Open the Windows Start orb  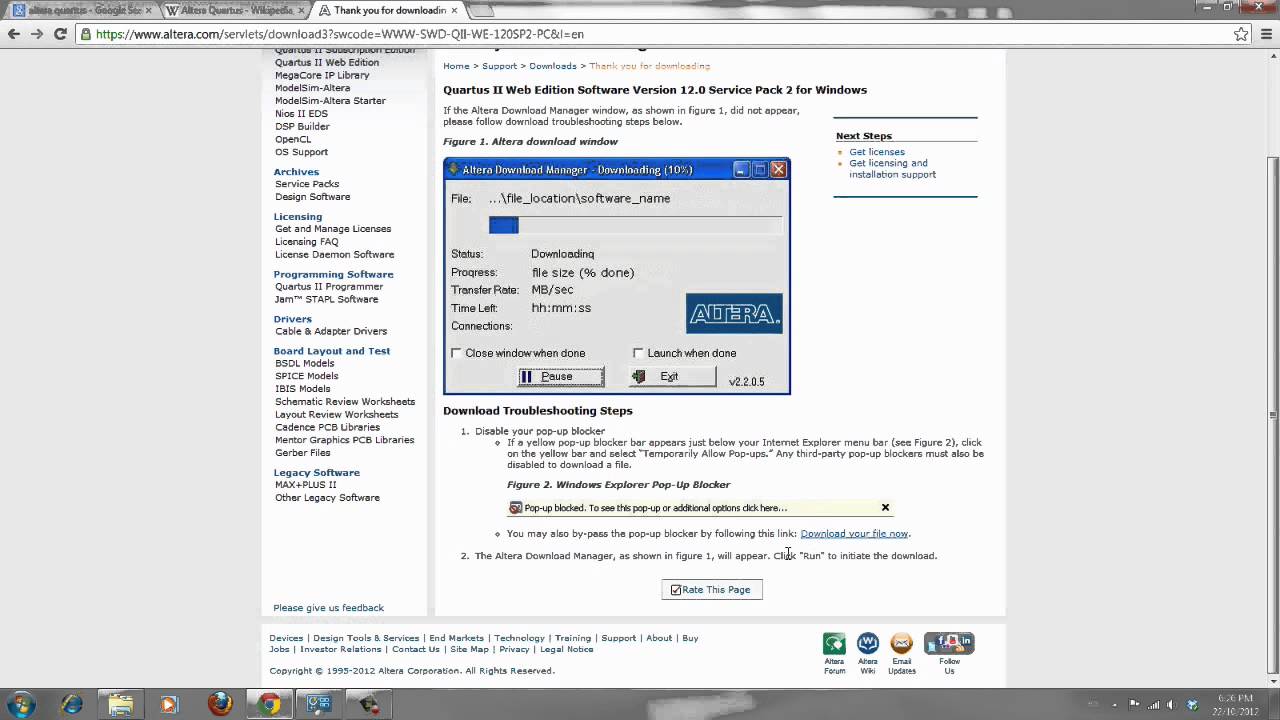click(x=21, y=704)
